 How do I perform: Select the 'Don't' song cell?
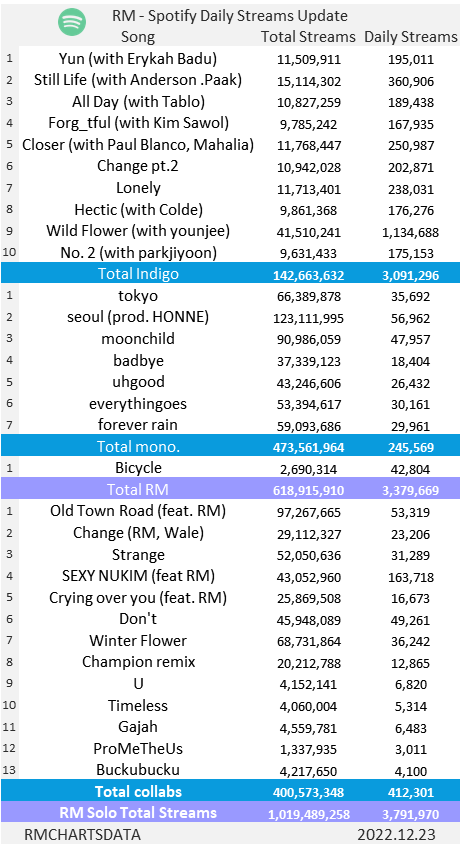138,618
